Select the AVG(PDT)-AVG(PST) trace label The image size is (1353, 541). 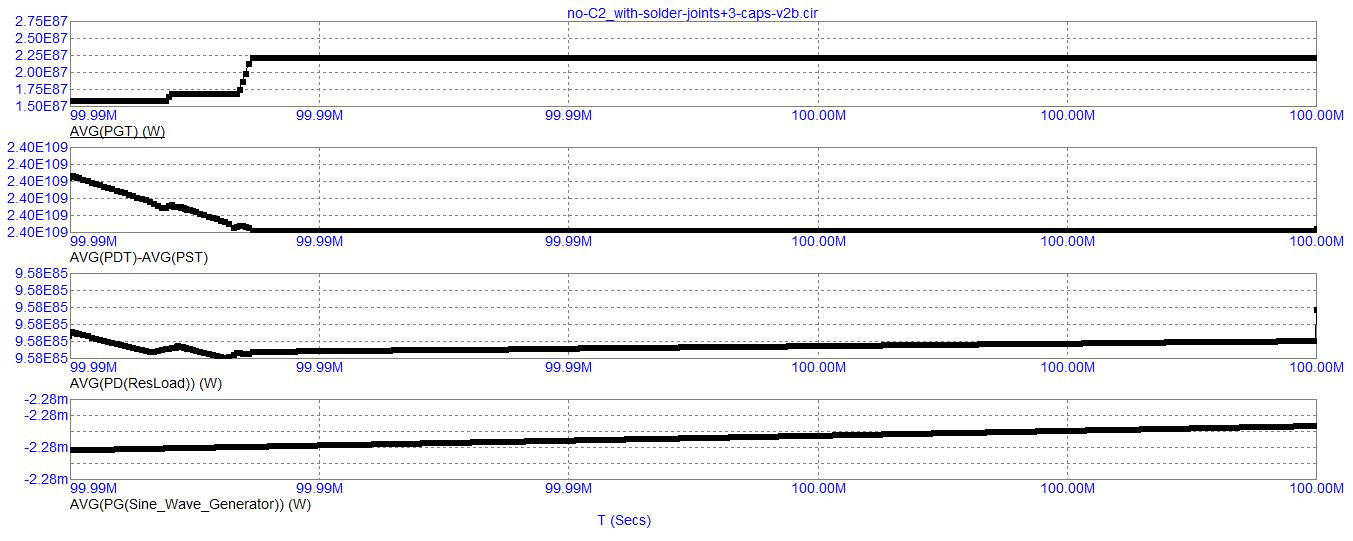coord(139,258)
